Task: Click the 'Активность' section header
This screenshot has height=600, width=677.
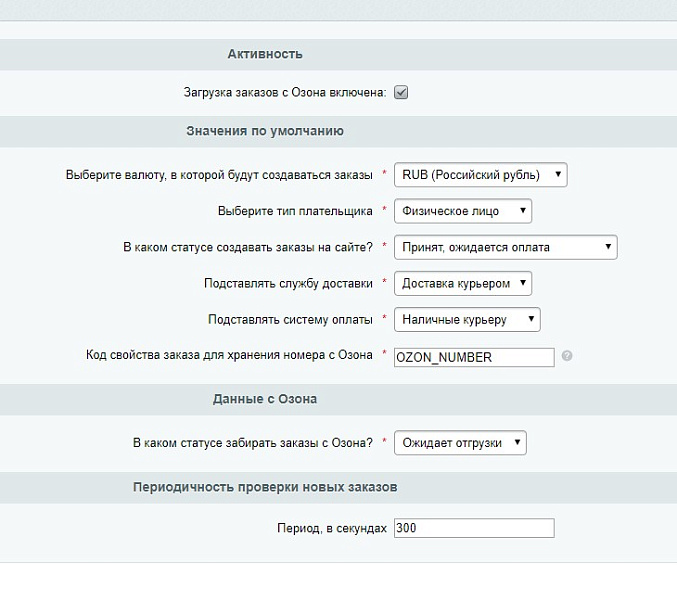Action: [265, 54]
